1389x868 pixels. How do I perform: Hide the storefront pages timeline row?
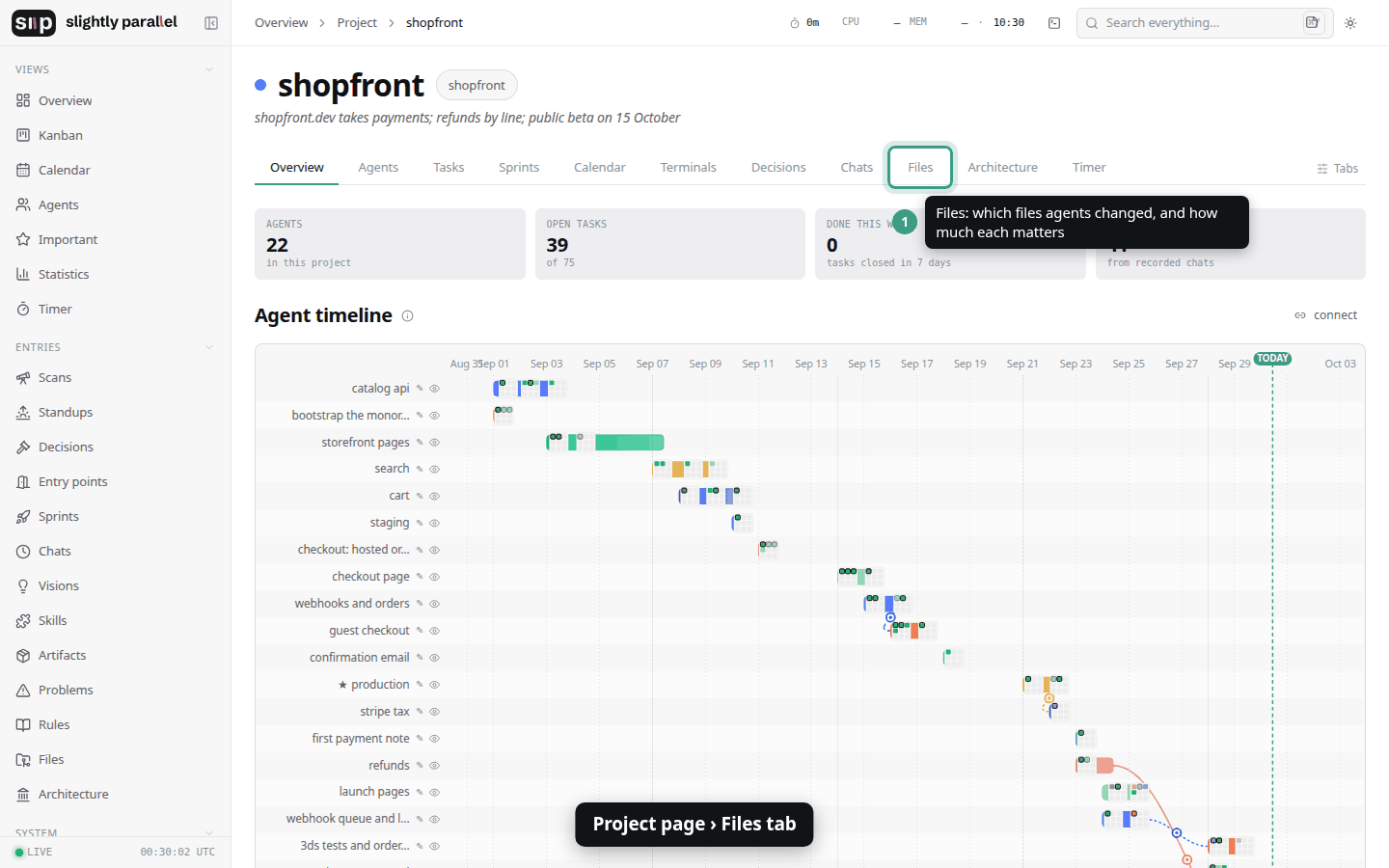[435, 443]
